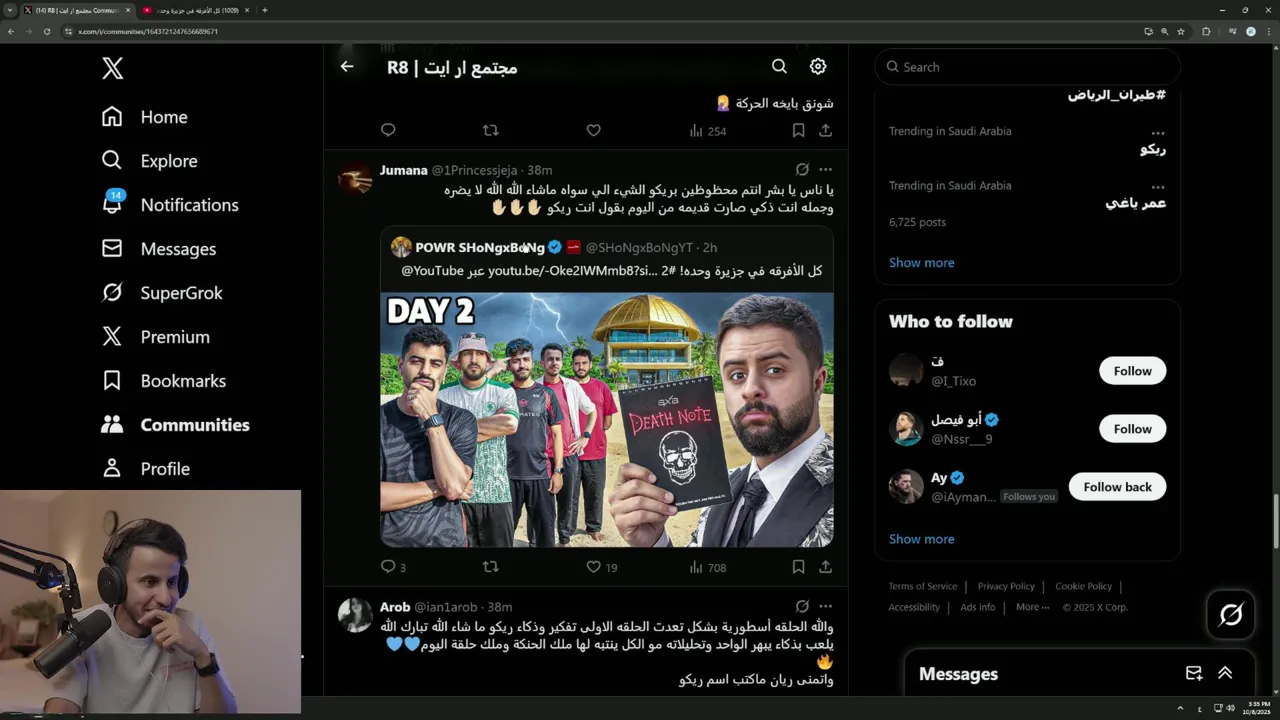1280x720 pixels.
Task: Click the browser address bar
Action: point(600,31)
